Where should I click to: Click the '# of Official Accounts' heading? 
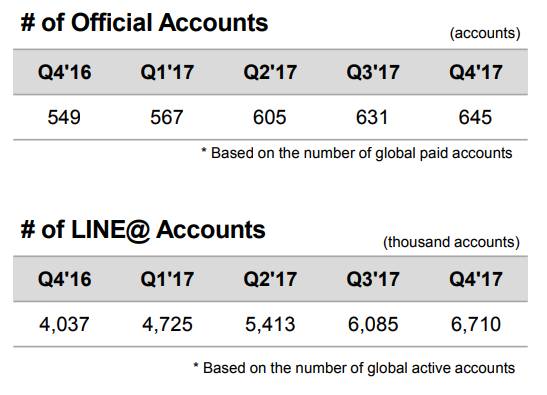[144, 23]
